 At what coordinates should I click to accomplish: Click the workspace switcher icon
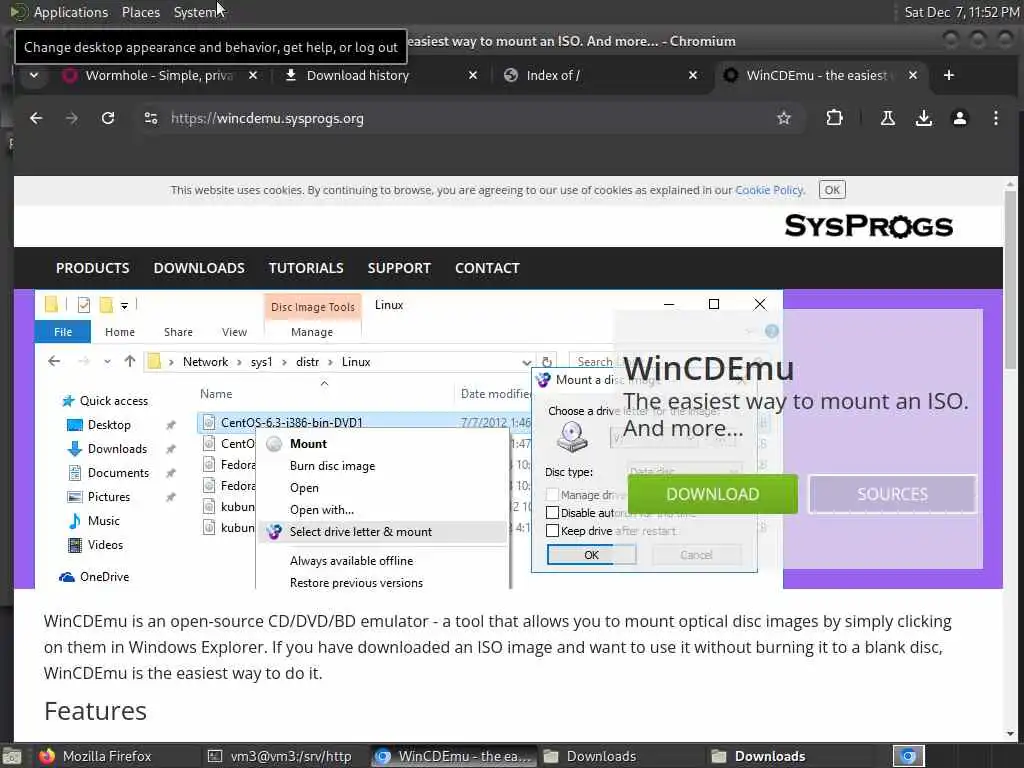point(908,756)
